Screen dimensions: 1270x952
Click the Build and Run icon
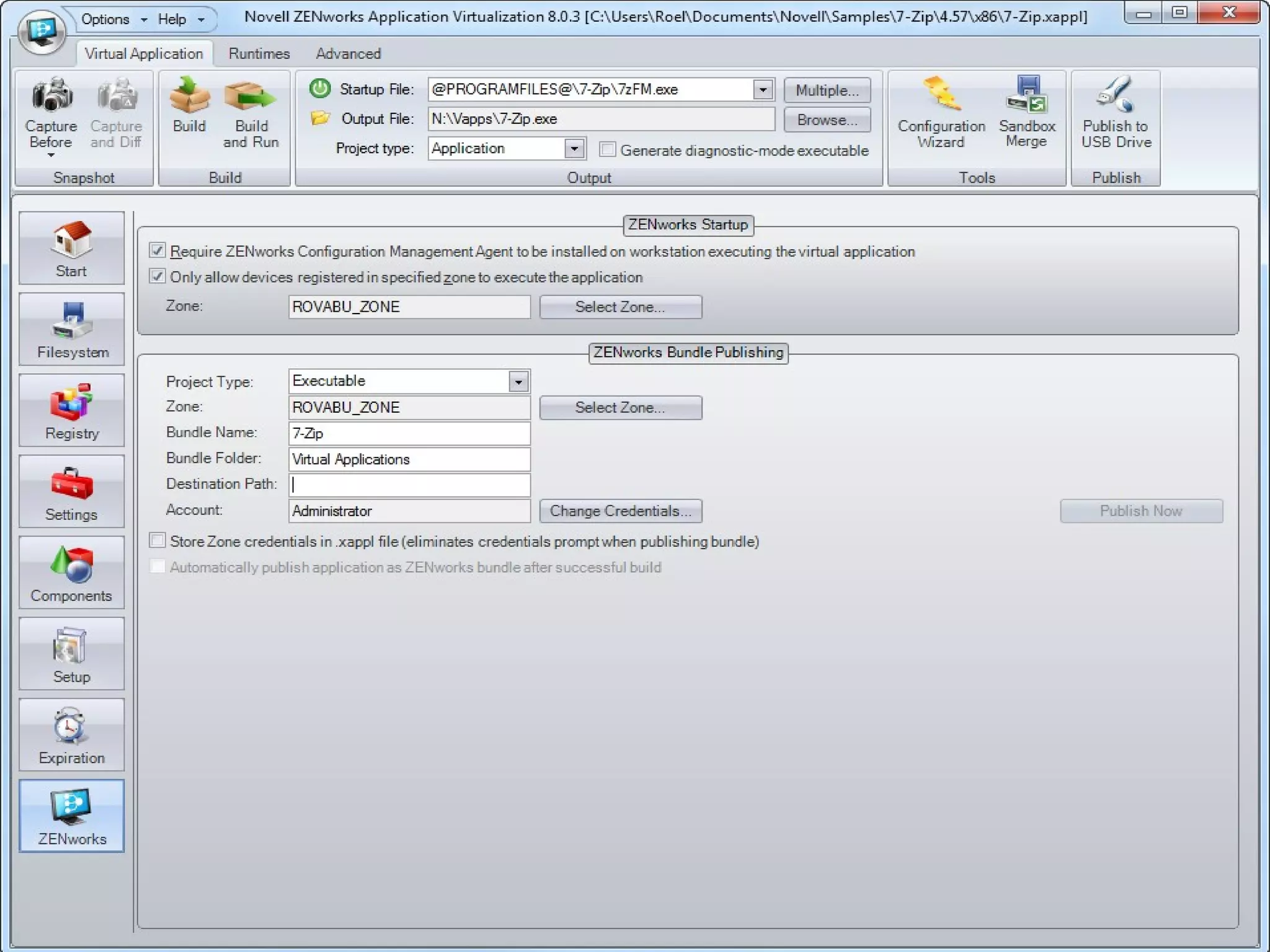point(250,96)
